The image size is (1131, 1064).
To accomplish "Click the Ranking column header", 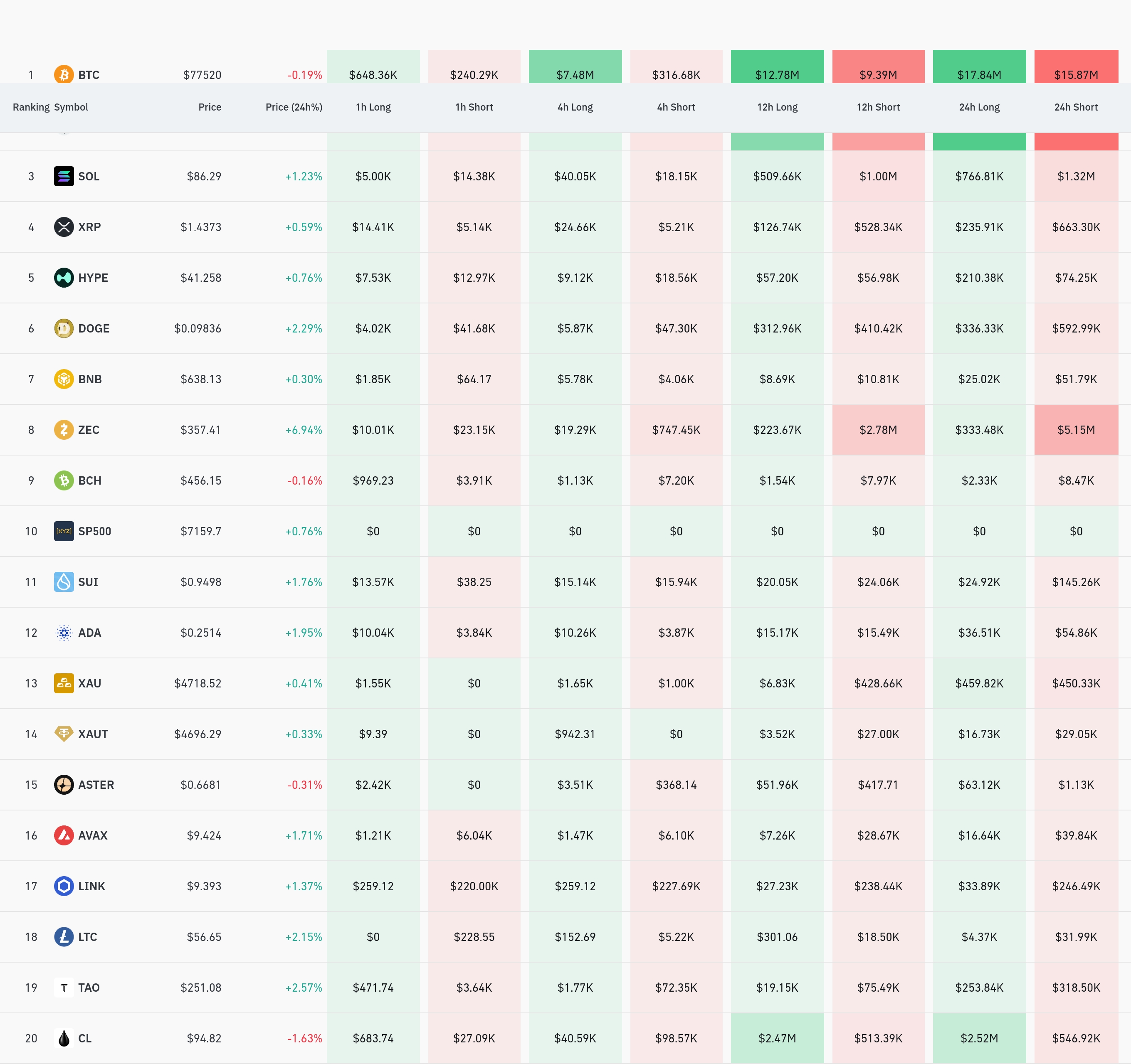I will pos(31,107).
